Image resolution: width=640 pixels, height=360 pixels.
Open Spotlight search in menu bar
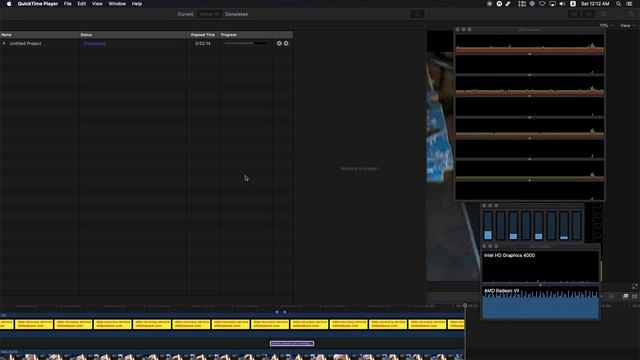click(x=619, y=4)
